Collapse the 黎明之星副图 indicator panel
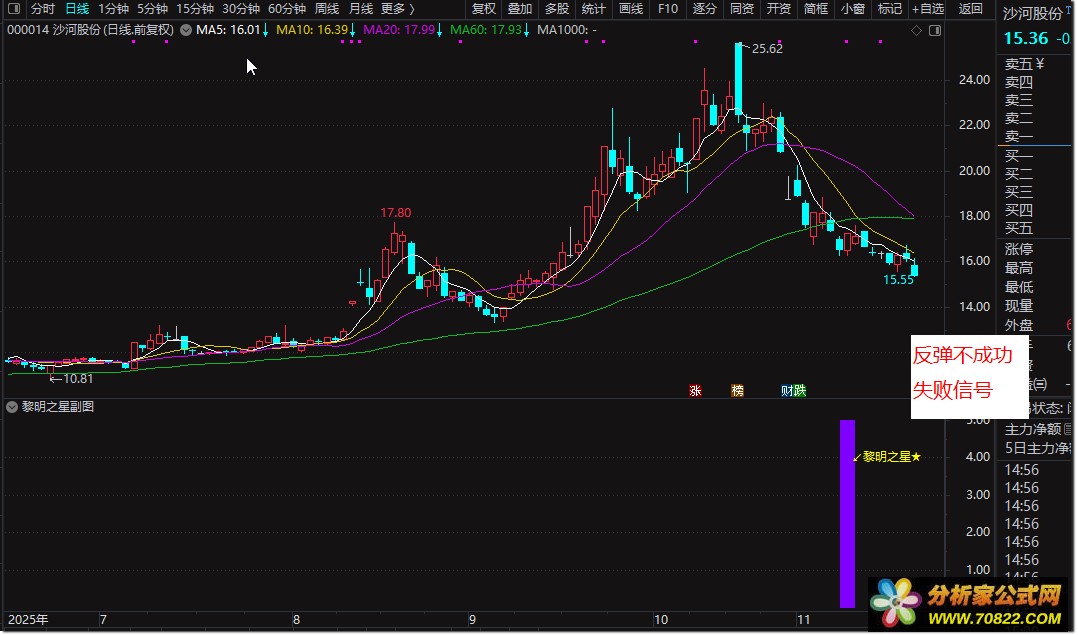The height and width of the screenshot is (635, 1078). click(x=12, y=407)
